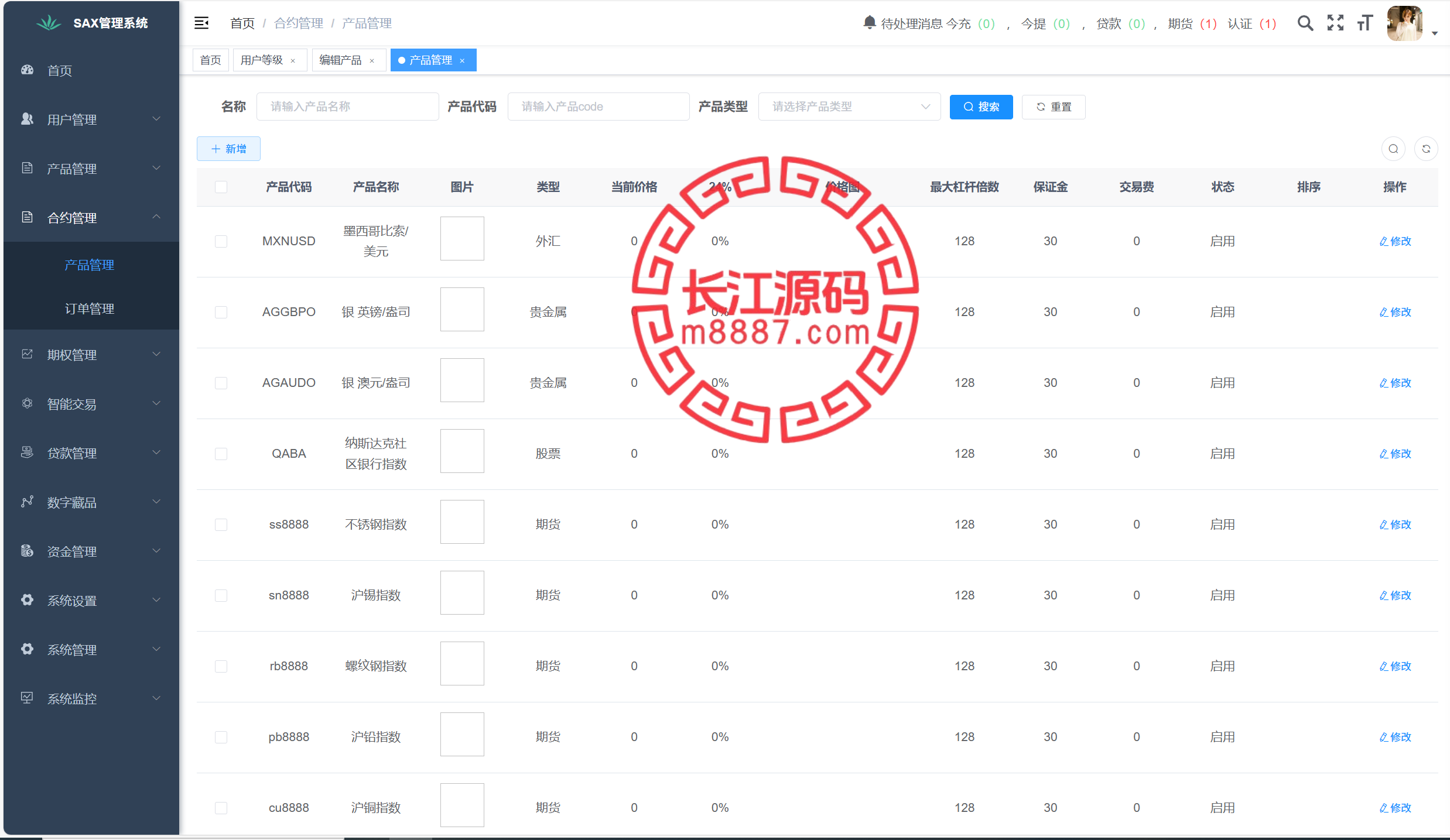Check the MXNUSD row checkbox
Image resolution: width=1450 pixels, height=840 pixels.
pos(221,241)
